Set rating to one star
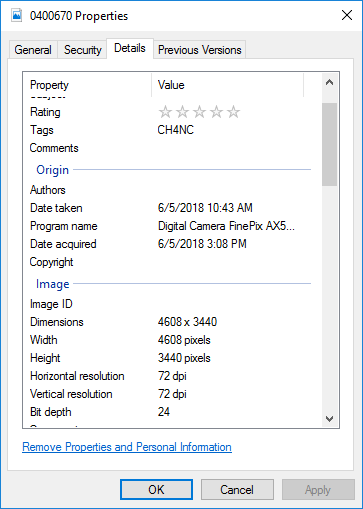 tap(165, 112)
